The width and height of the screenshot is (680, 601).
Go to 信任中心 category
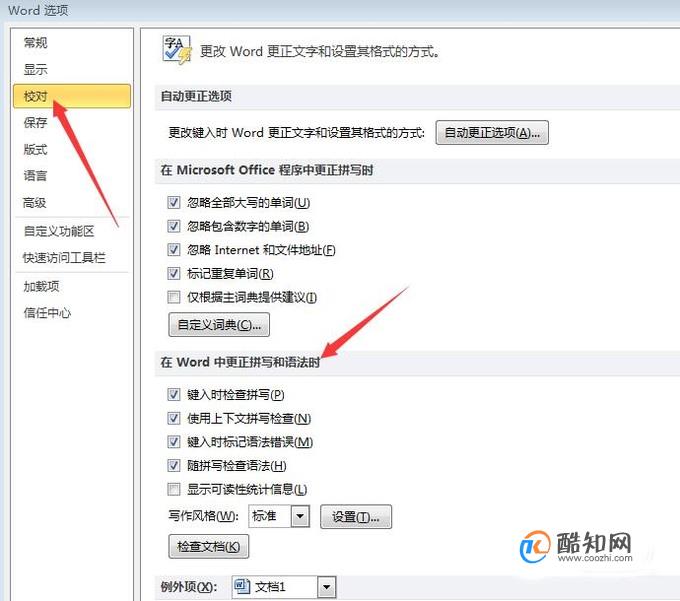coord(47,313)
